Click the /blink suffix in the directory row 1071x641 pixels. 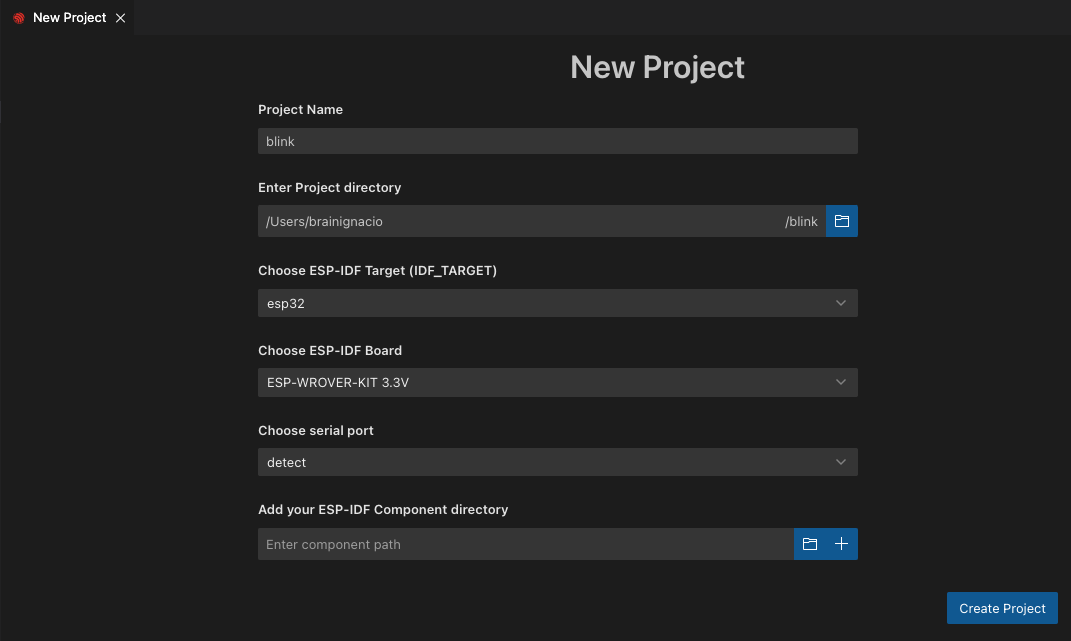[801, 221]
